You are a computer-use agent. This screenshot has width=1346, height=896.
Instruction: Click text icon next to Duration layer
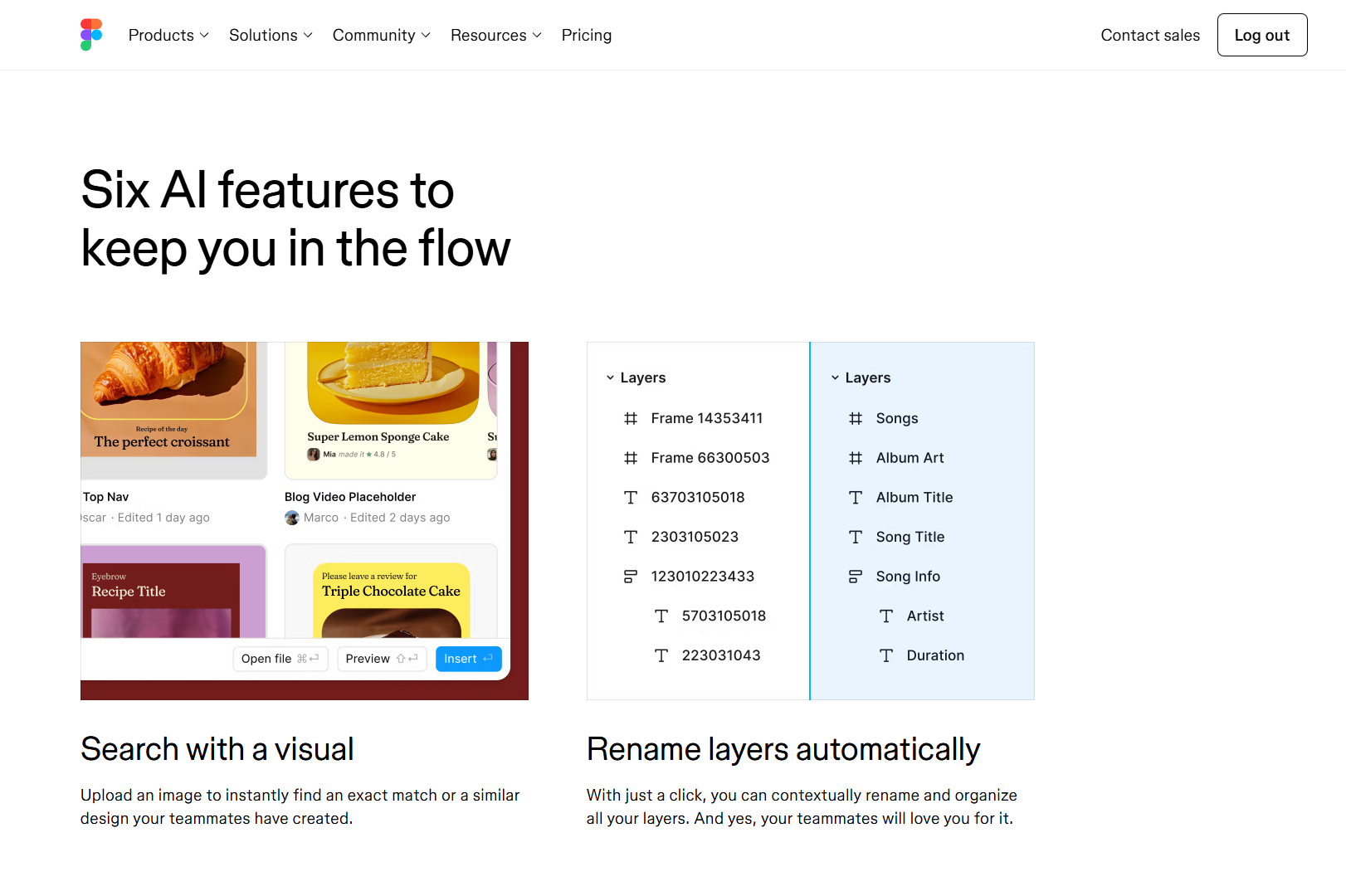886,655
